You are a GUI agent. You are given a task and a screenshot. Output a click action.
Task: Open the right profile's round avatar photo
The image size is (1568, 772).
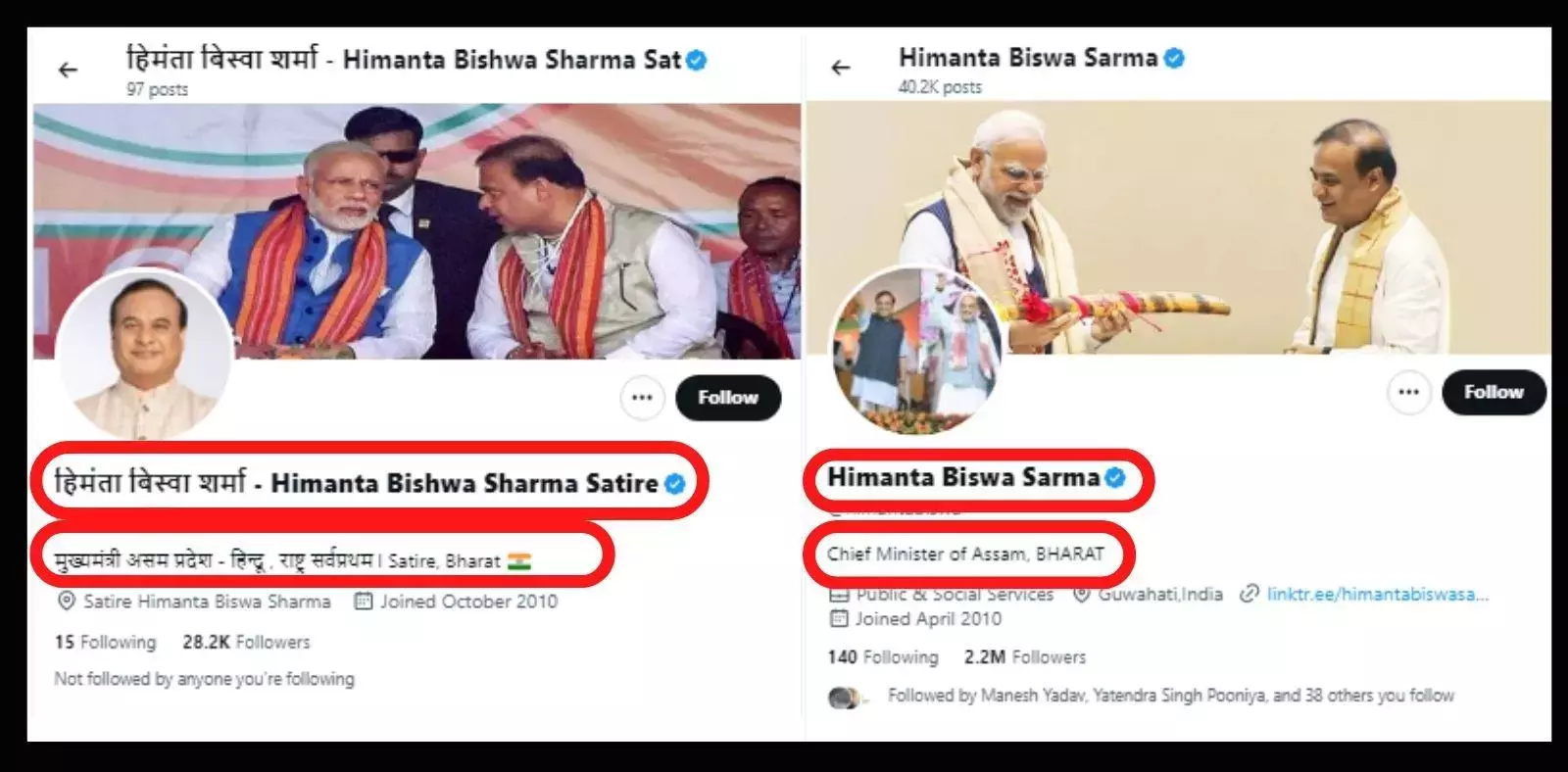917,350
